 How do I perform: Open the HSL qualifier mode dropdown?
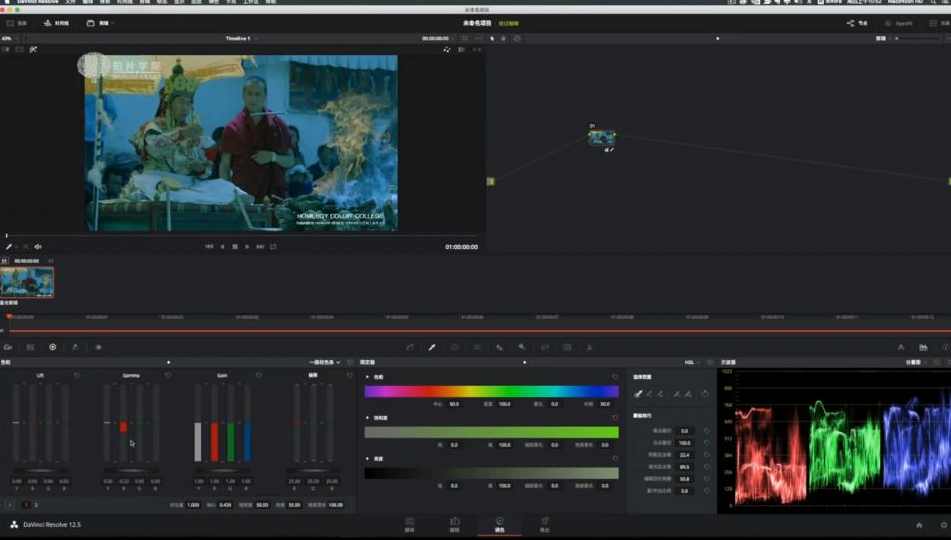tap(692, 362)
